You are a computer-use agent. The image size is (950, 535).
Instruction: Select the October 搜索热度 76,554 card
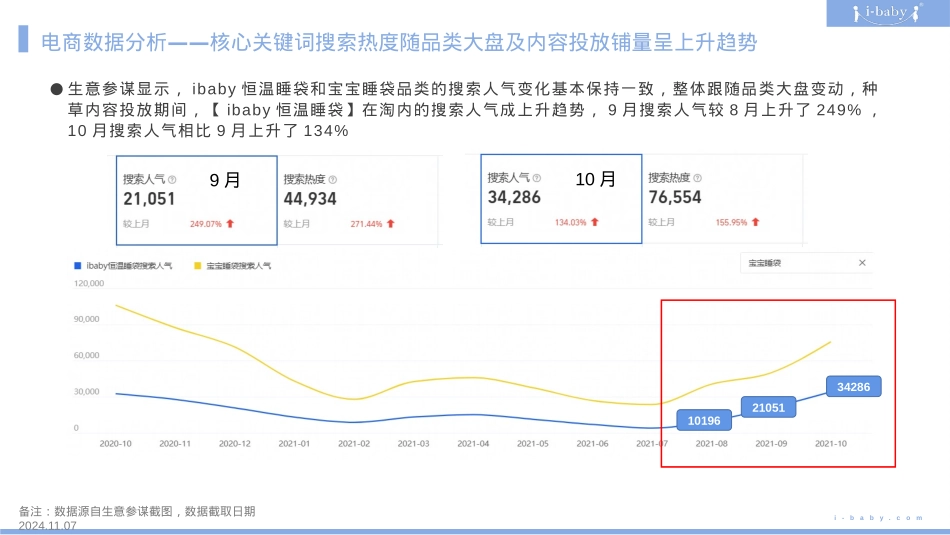[x=723, y=199]
